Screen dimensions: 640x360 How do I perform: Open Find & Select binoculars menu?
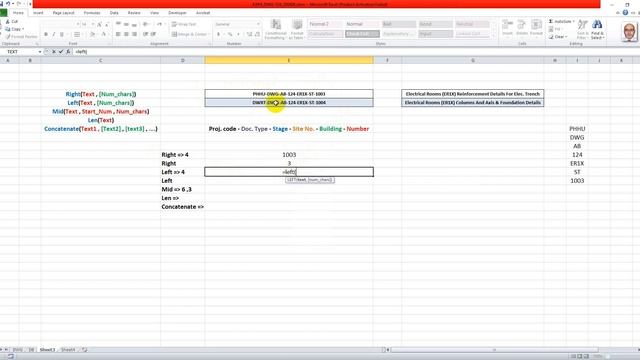[597, 29]
